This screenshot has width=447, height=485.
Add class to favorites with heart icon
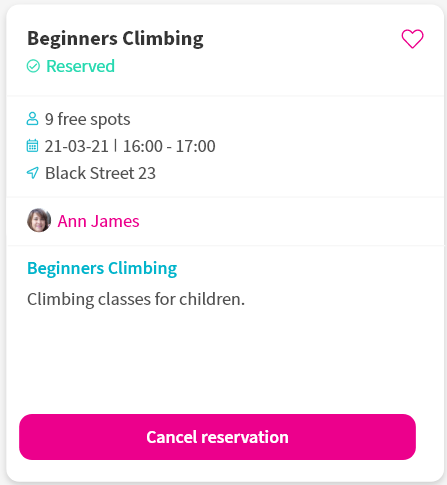[412, 39]
